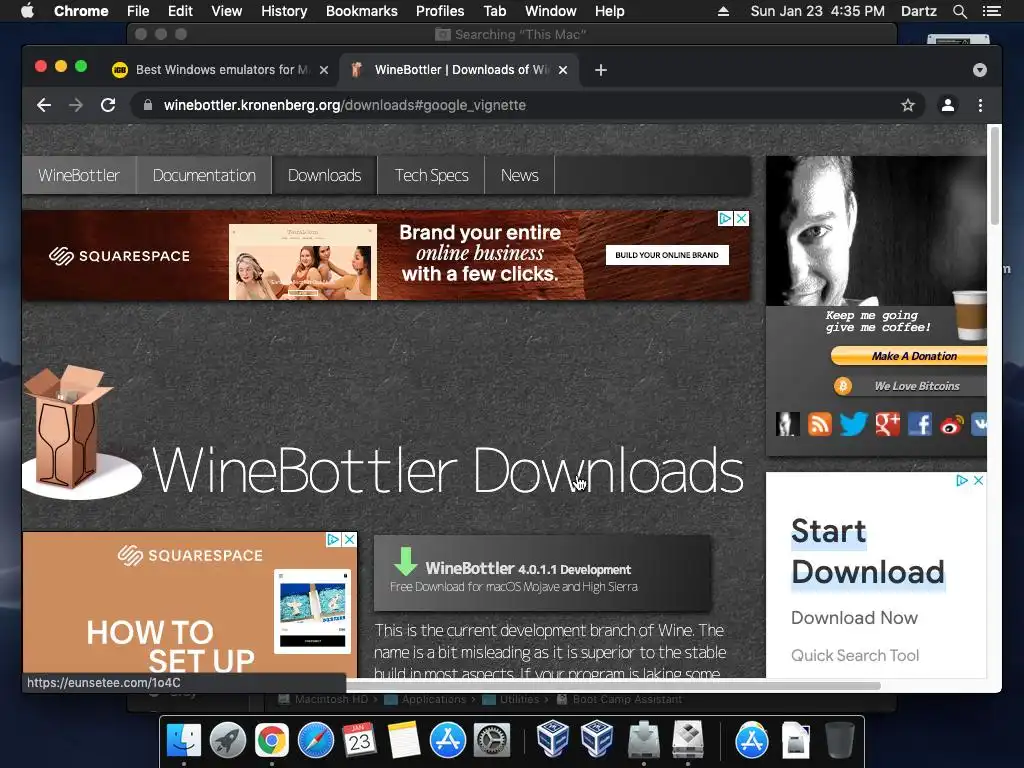Screen dimensions: 1024x768
Task: Open Calendar from the Dock
Action: point(359,740)
